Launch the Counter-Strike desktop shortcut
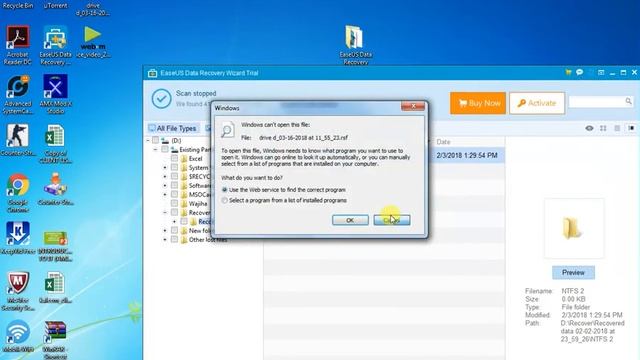The image size is (640, 360). pos(18,141)
